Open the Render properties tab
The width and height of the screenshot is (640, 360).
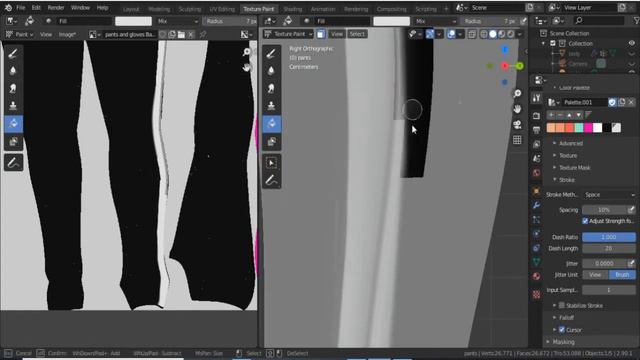(x=536, y=116)
